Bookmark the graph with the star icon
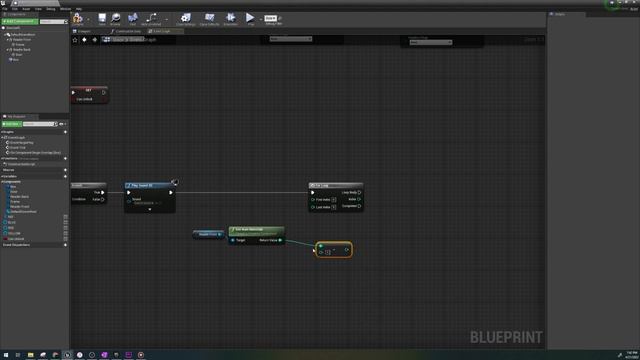Image resolution: width=640 pixels, height=360 pixels. [75, 40]
